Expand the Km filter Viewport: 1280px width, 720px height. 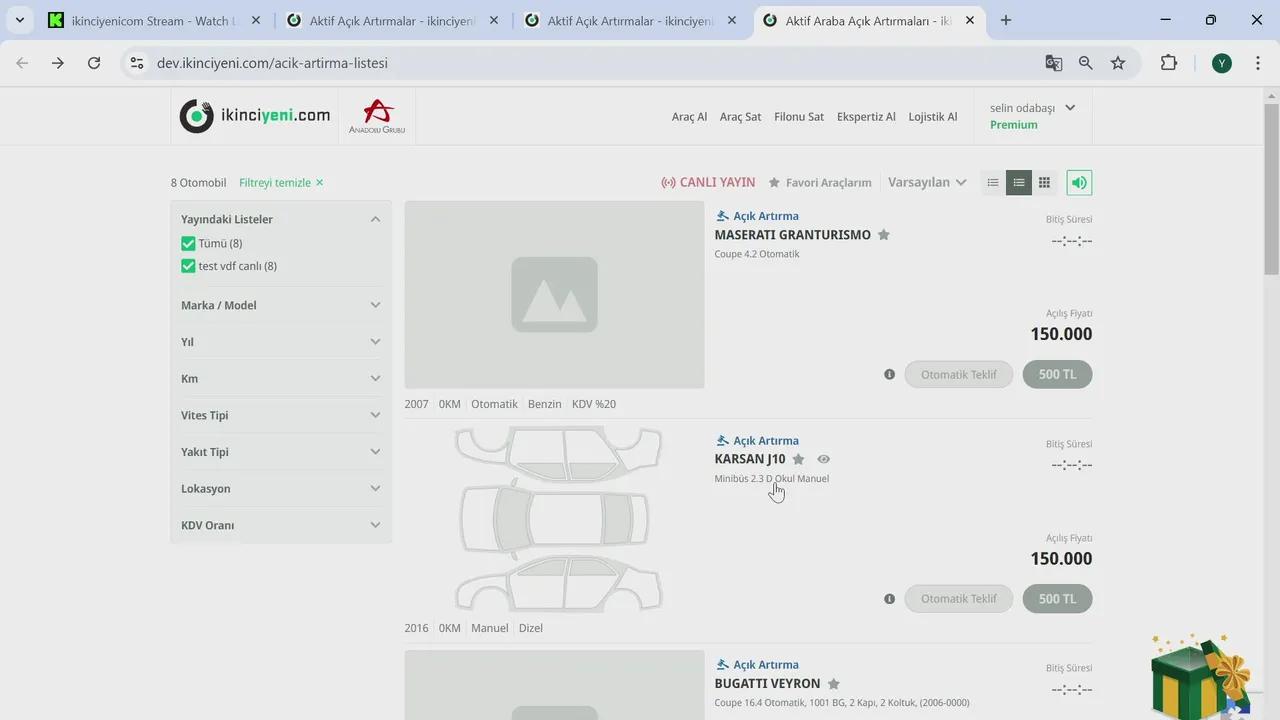[375, 378]
